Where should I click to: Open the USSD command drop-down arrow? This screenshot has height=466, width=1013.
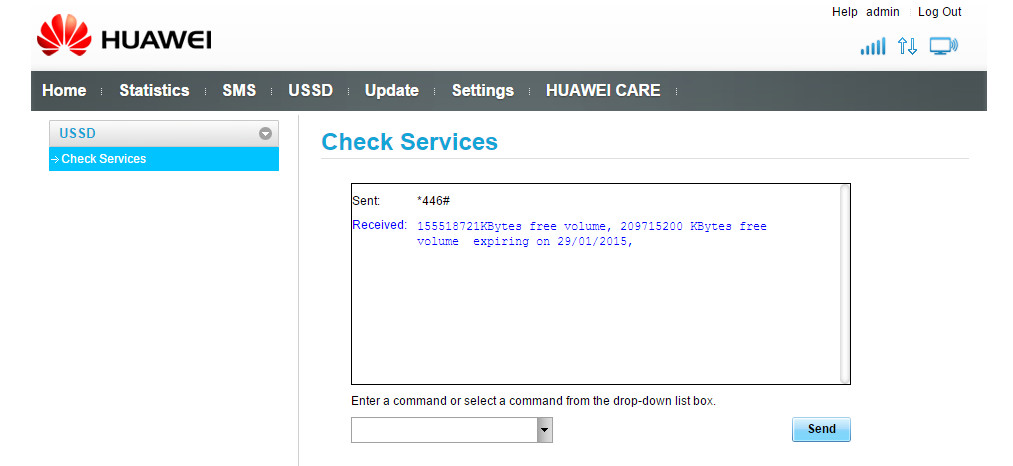pos(544,430)
